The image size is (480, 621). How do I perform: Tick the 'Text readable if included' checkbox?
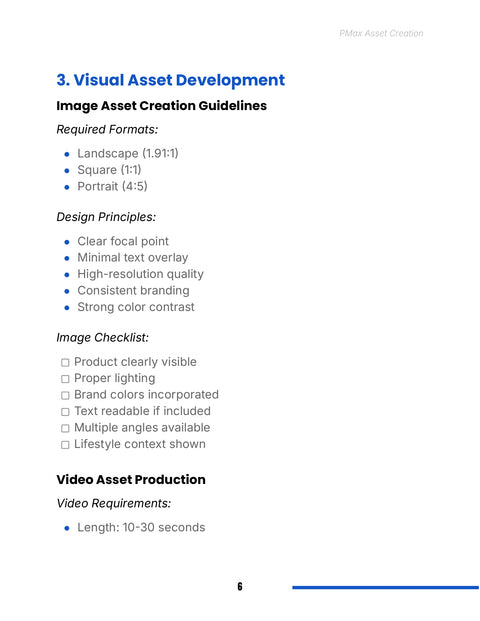coord(65,412)
